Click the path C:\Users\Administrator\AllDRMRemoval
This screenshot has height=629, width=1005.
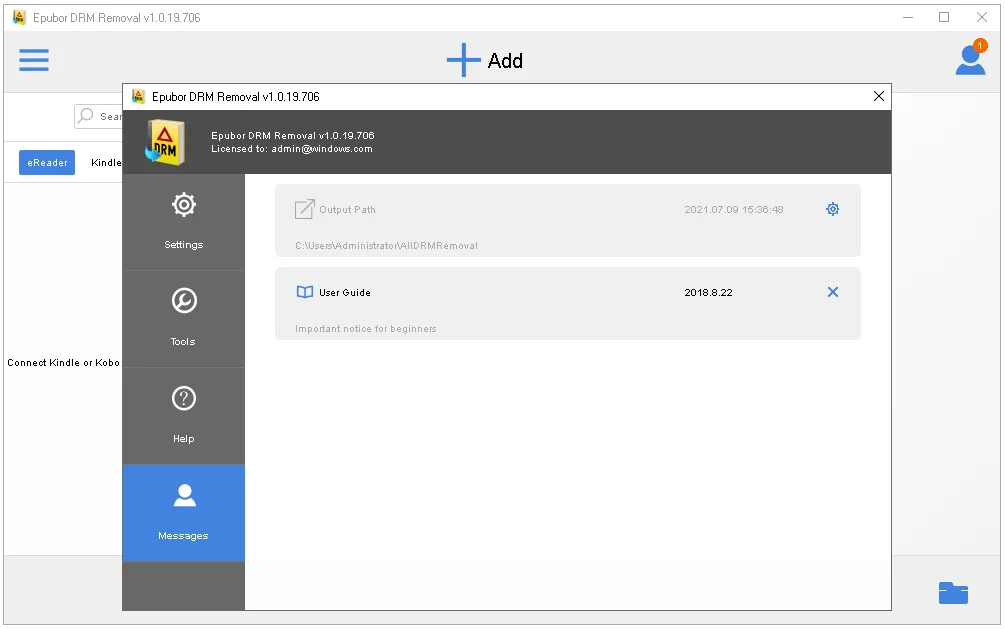pyautogui.click(x=386, y=246)
